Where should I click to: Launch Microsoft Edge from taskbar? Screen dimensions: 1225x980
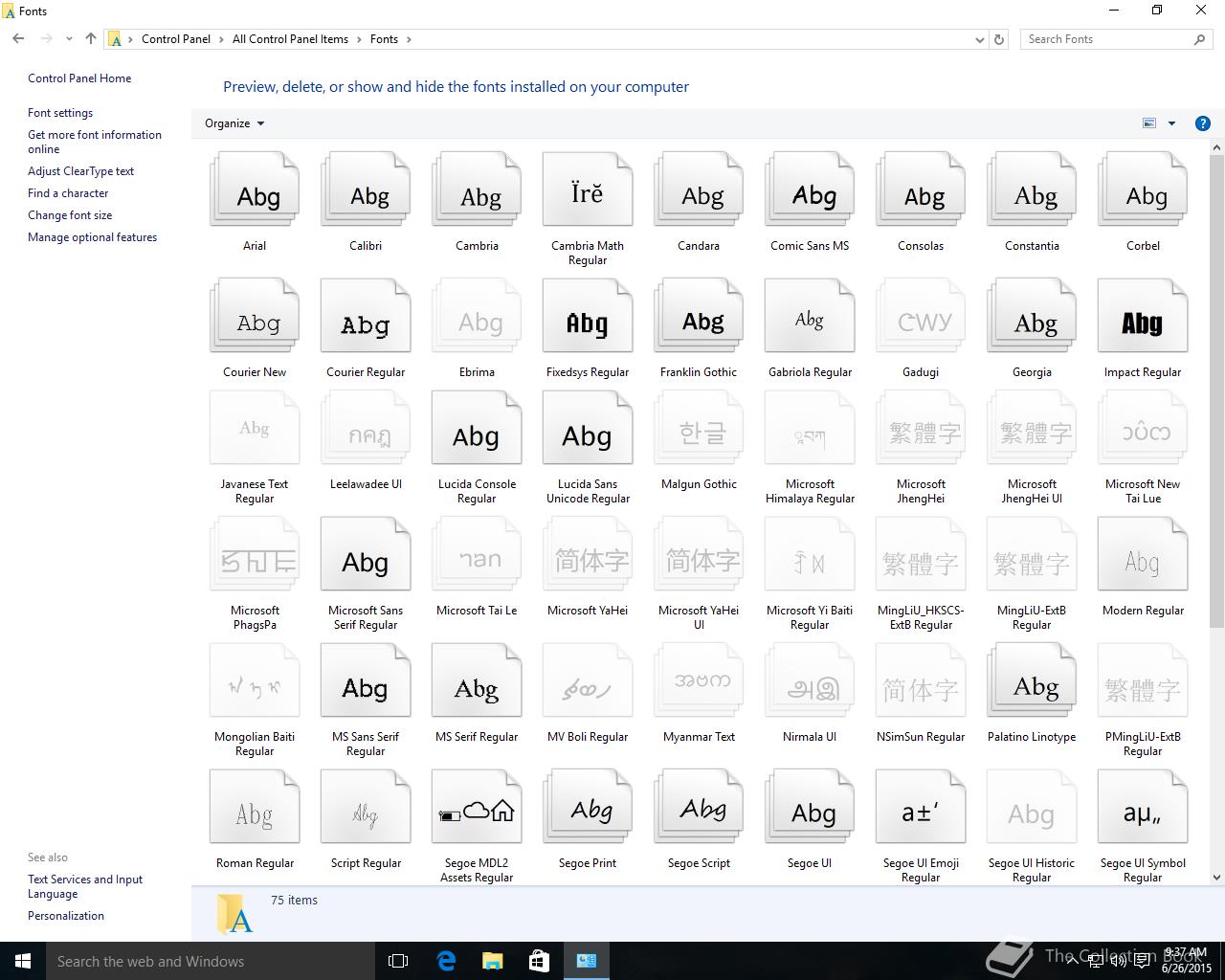(446, 961)
